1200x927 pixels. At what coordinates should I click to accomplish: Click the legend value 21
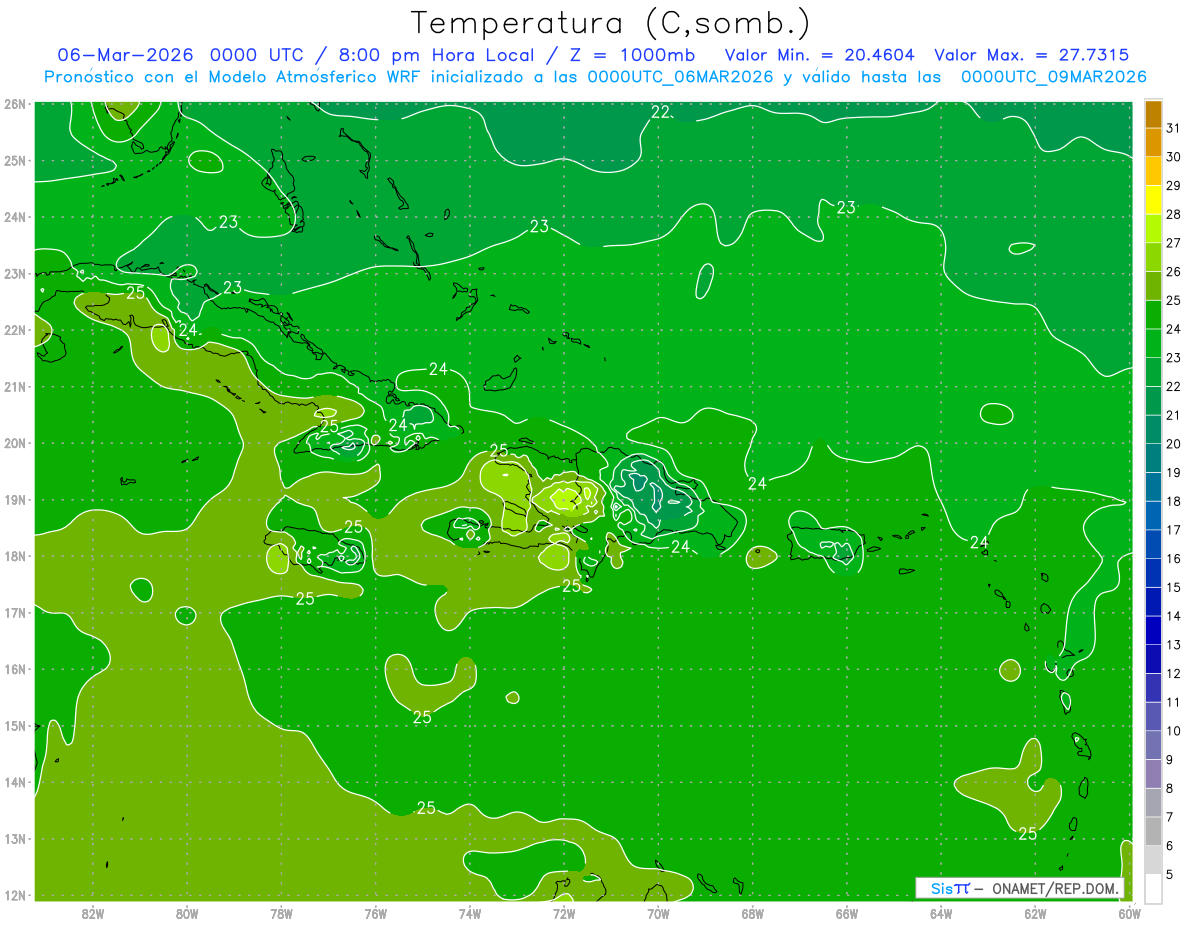[1173, 415]
